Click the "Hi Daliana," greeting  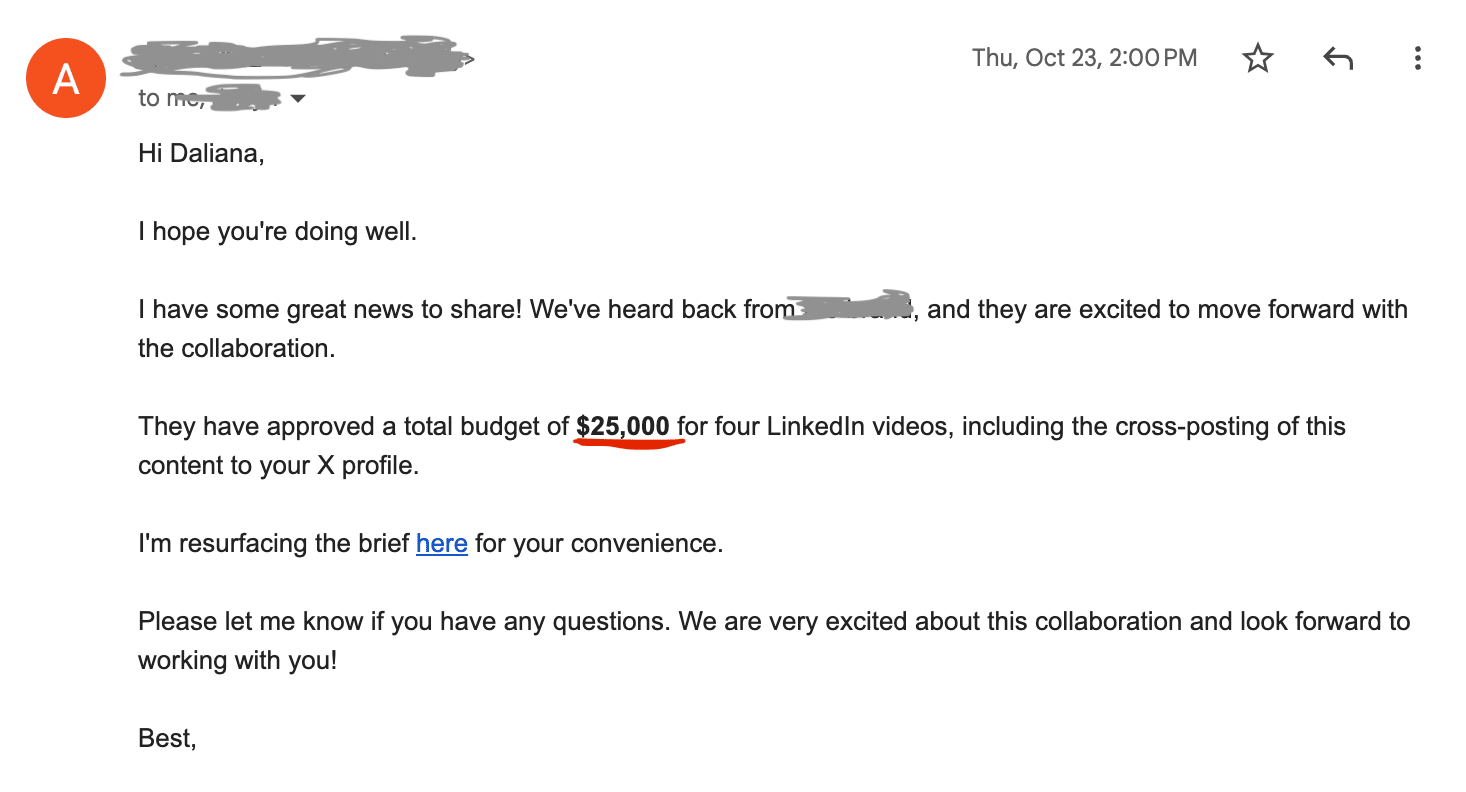pos(201,155)
